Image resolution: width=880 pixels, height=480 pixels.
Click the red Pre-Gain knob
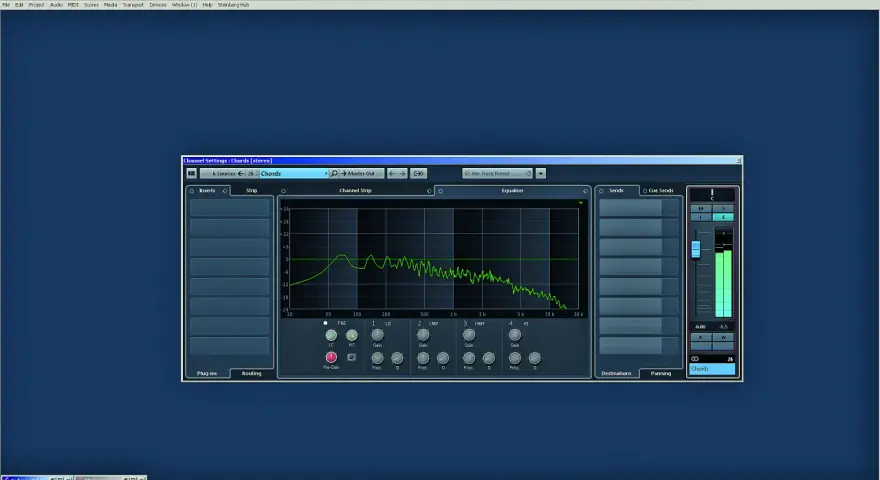331,358
